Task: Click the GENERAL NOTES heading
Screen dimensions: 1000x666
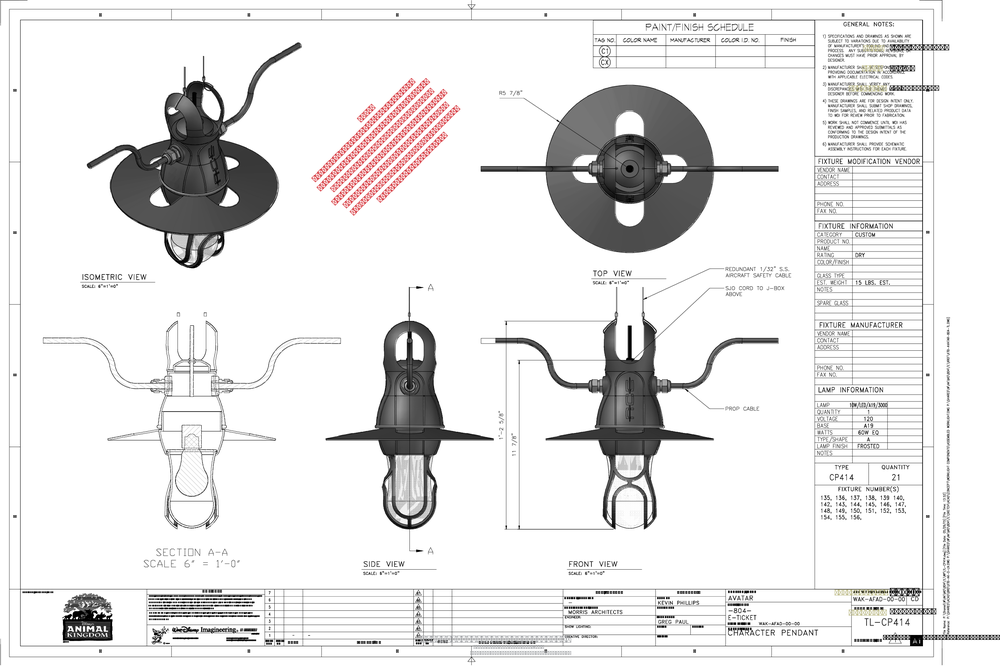Action: tap(868, 24)
